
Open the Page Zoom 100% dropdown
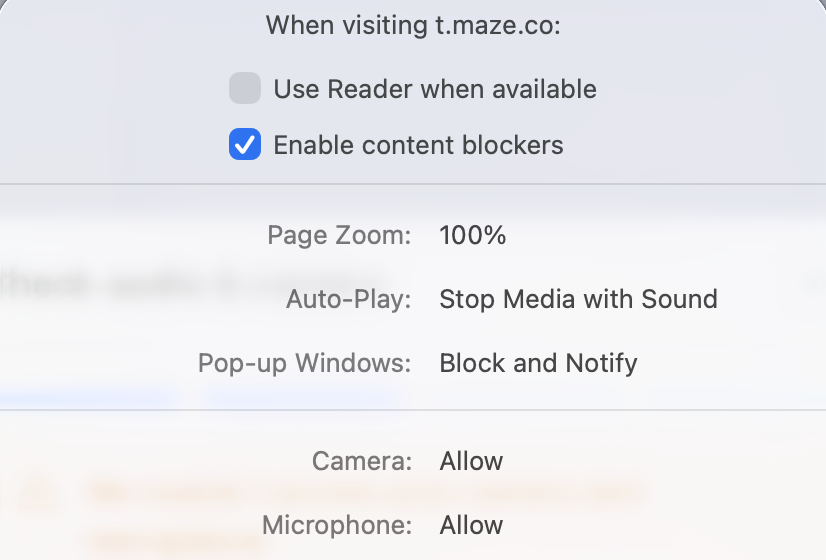pyautogui.click(x=473, y=236)
